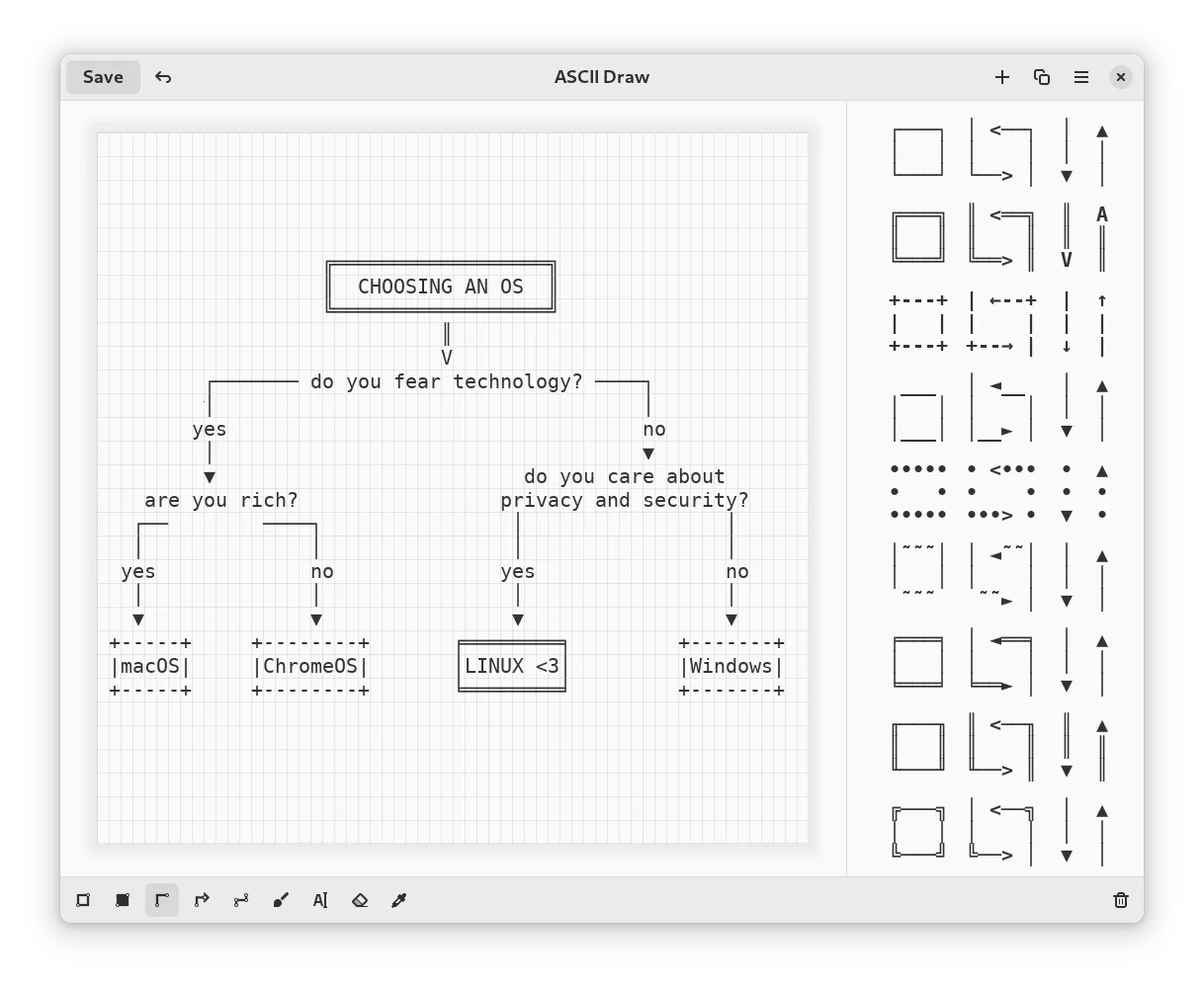1204x989 pixels.
Task: Choose the box style with double top and bottom
Action: (x=1000, y=662)
